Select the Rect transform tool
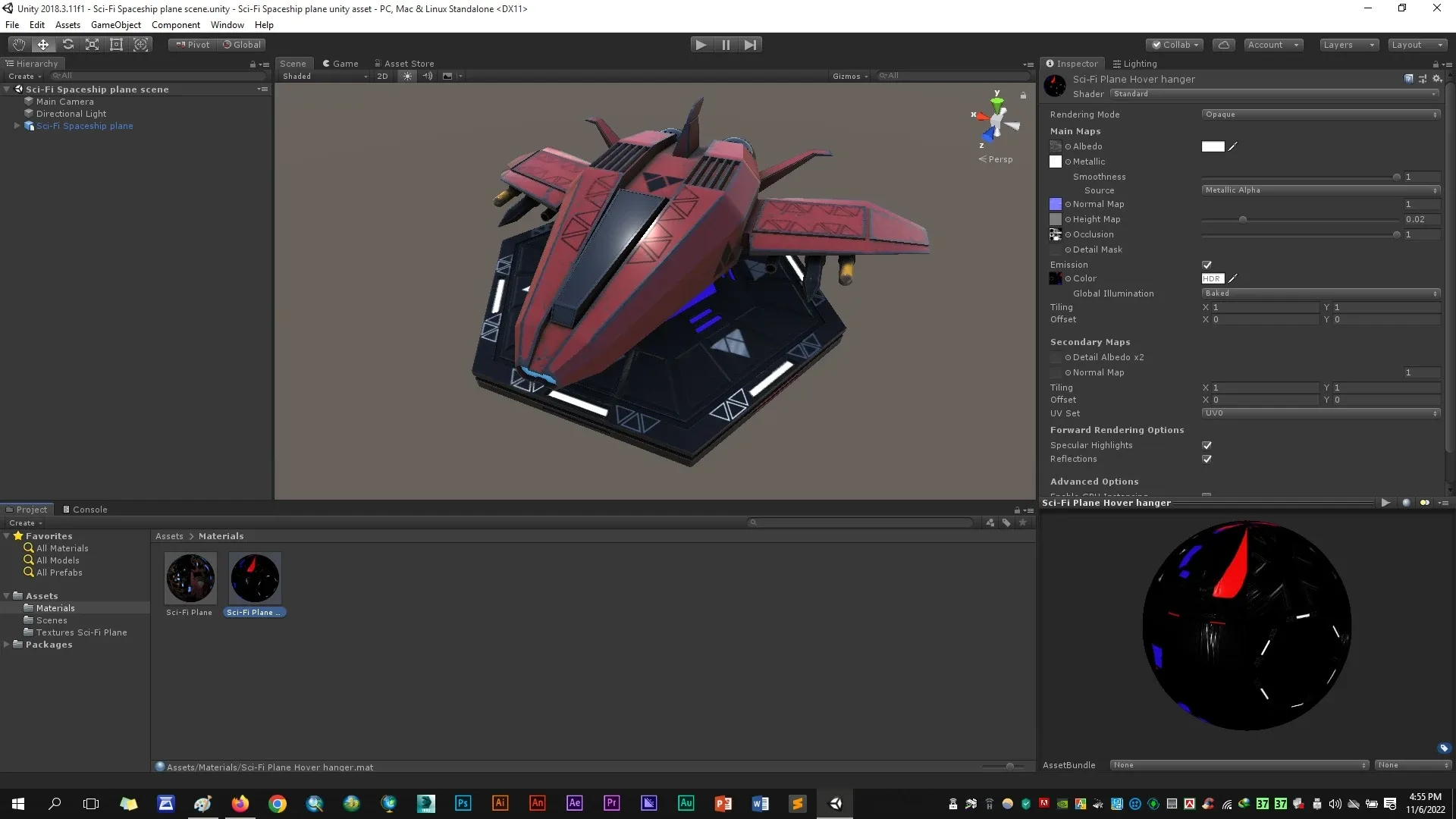The width and height of the screenshot is (1456, 819). (116, 45)
